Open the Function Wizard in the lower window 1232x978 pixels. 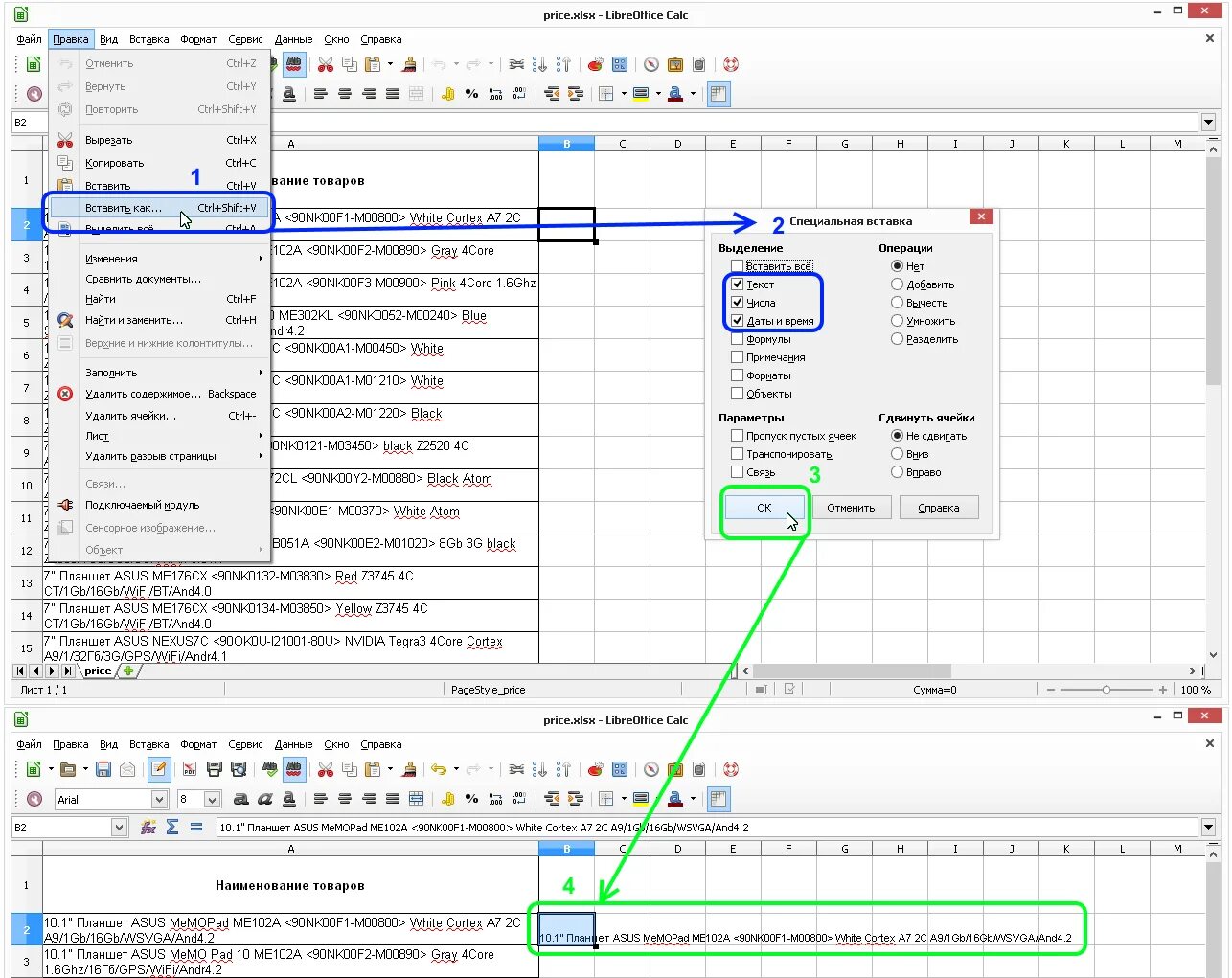pos(148,827)
